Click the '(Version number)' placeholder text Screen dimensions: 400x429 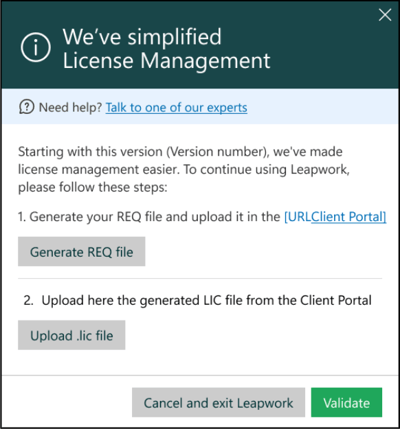coord(218,152)
